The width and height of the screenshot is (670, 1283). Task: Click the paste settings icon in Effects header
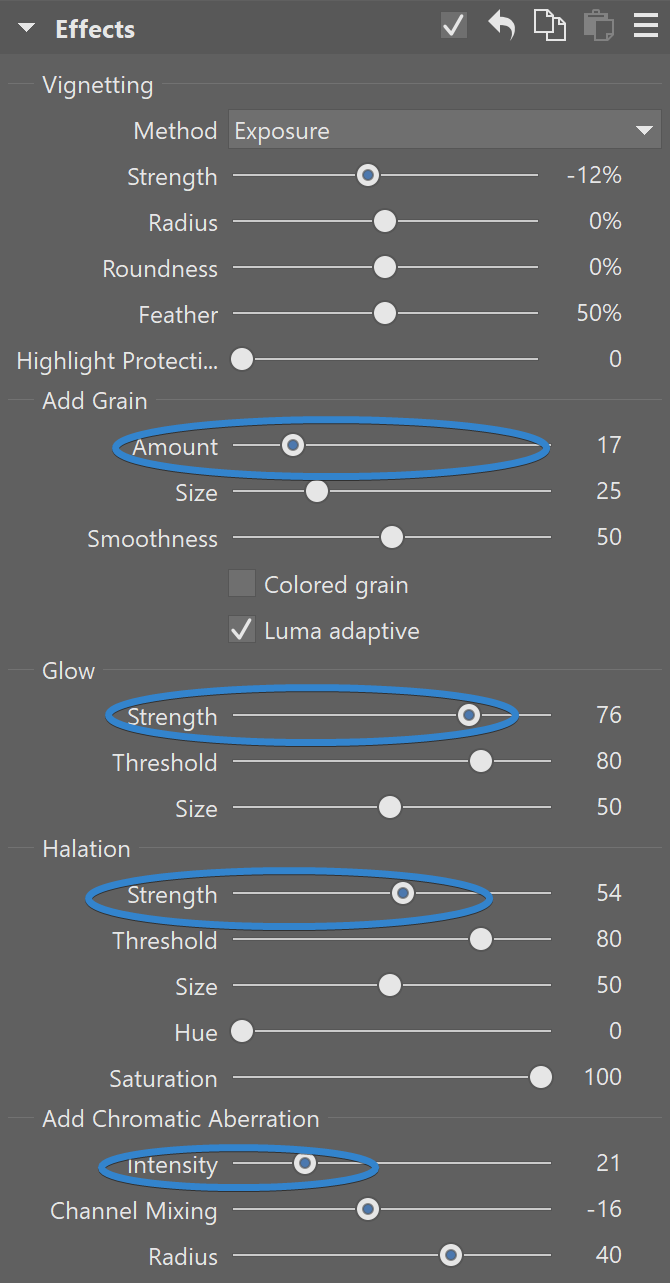coord(598,26)
